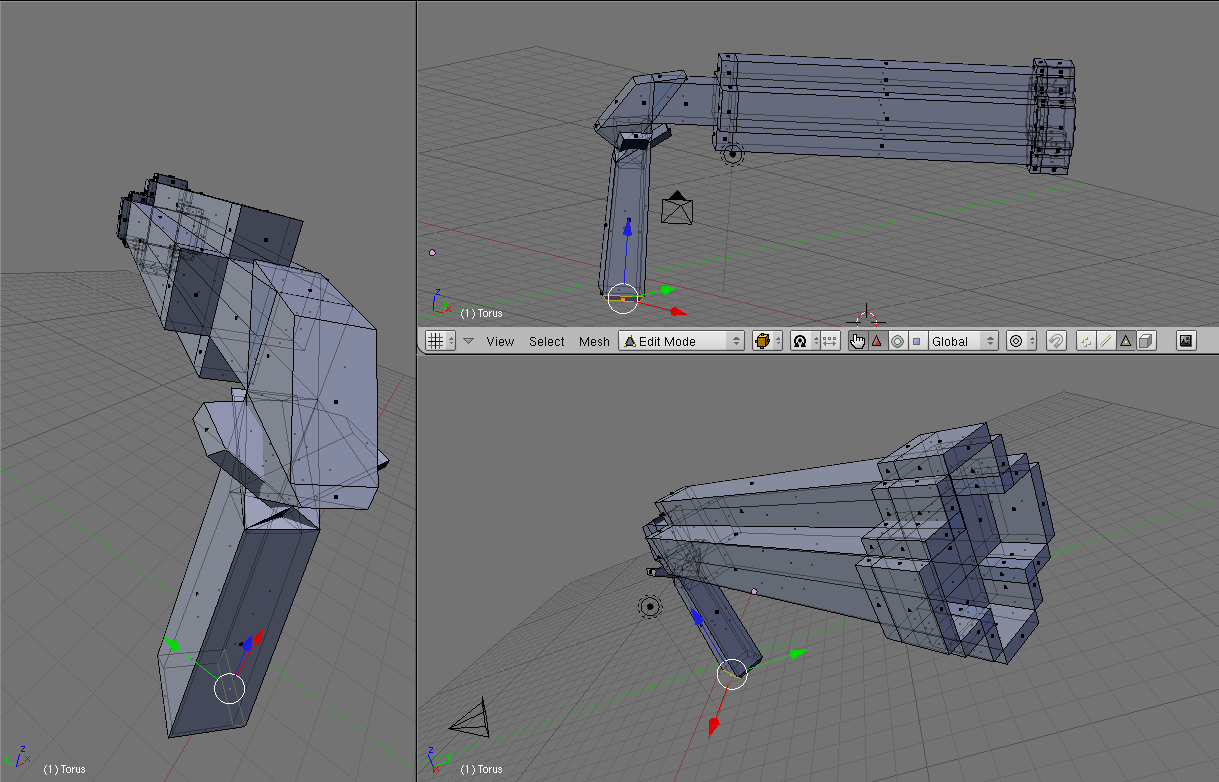Switch to vertex select mode

pos(1086,341)
